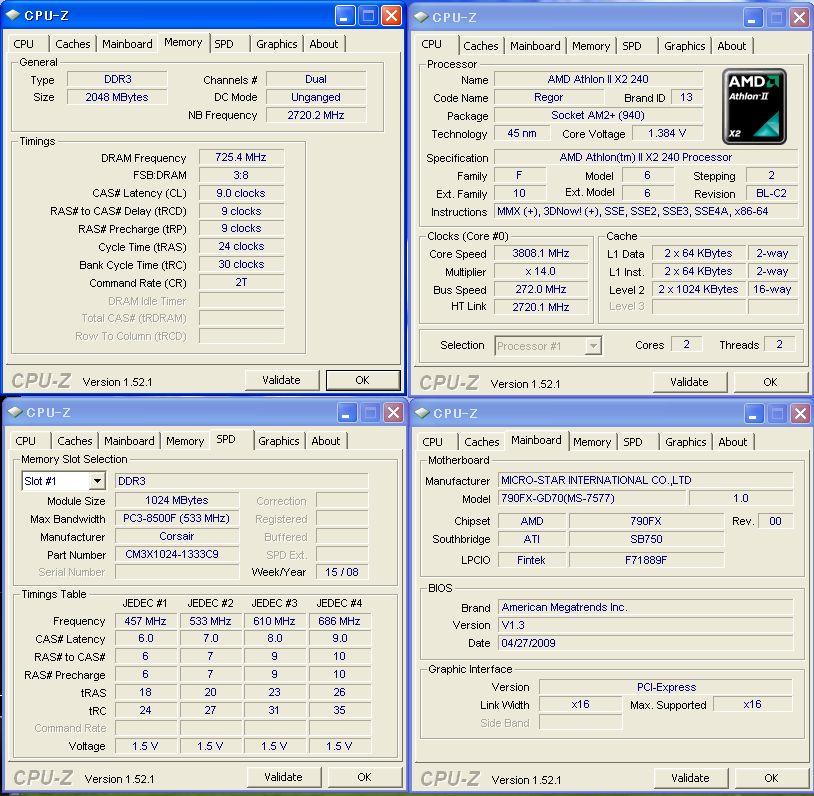Click the Instructions field listing MMX, SSE
The image size is (814, 796).
(x=646, y=211)
